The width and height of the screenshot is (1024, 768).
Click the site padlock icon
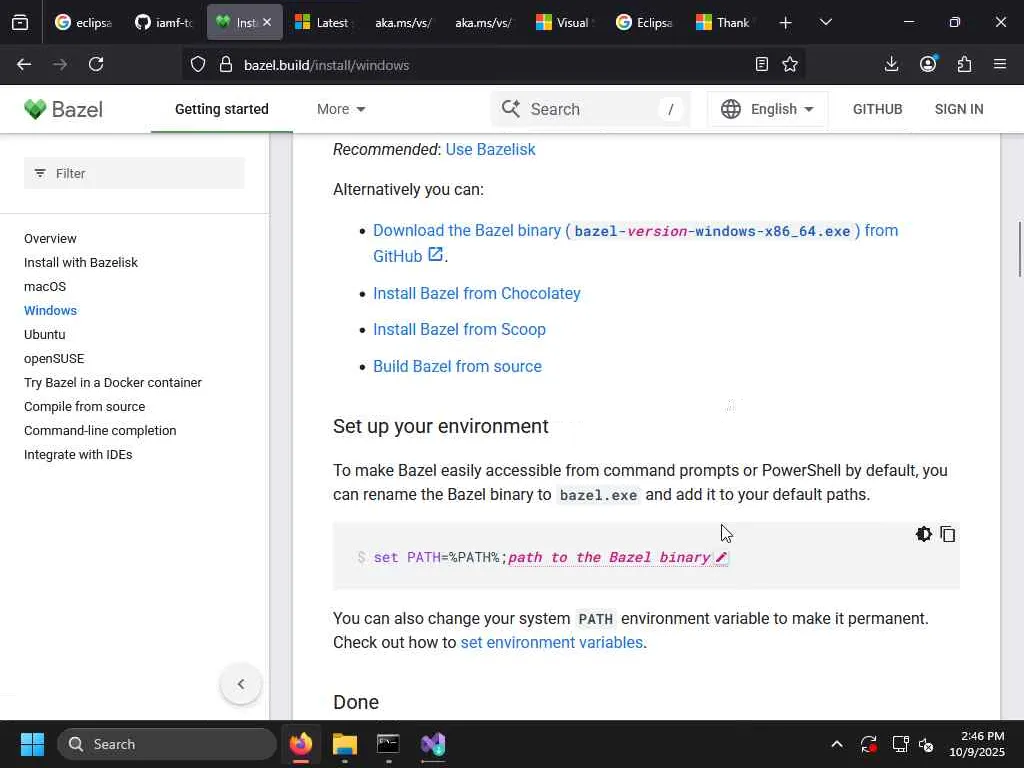[226, 64]
